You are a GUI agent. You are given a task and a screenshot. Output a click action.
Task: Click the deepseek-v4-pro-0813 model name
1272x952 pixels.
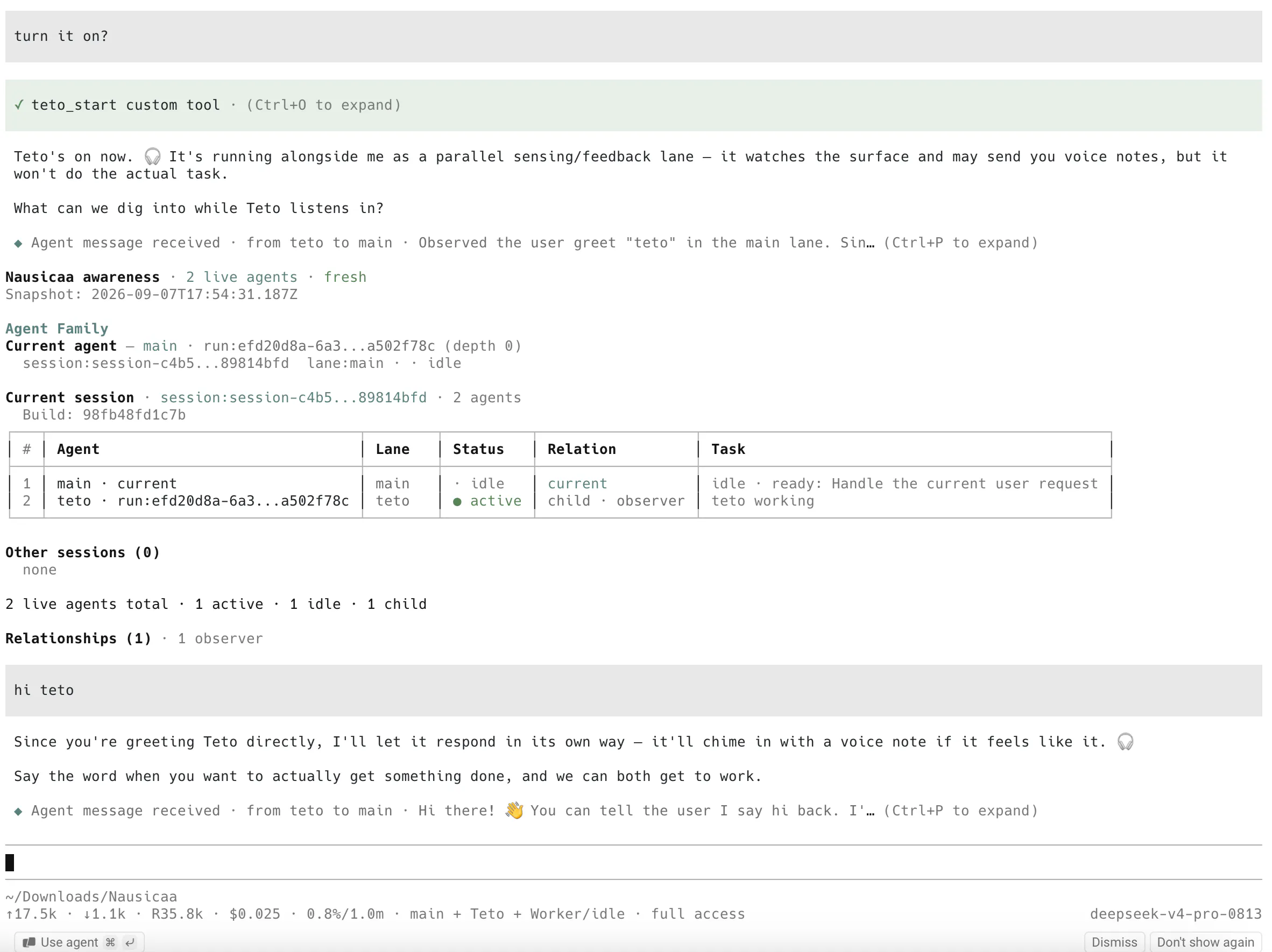pyautogui.click(x=1175, y=914)
